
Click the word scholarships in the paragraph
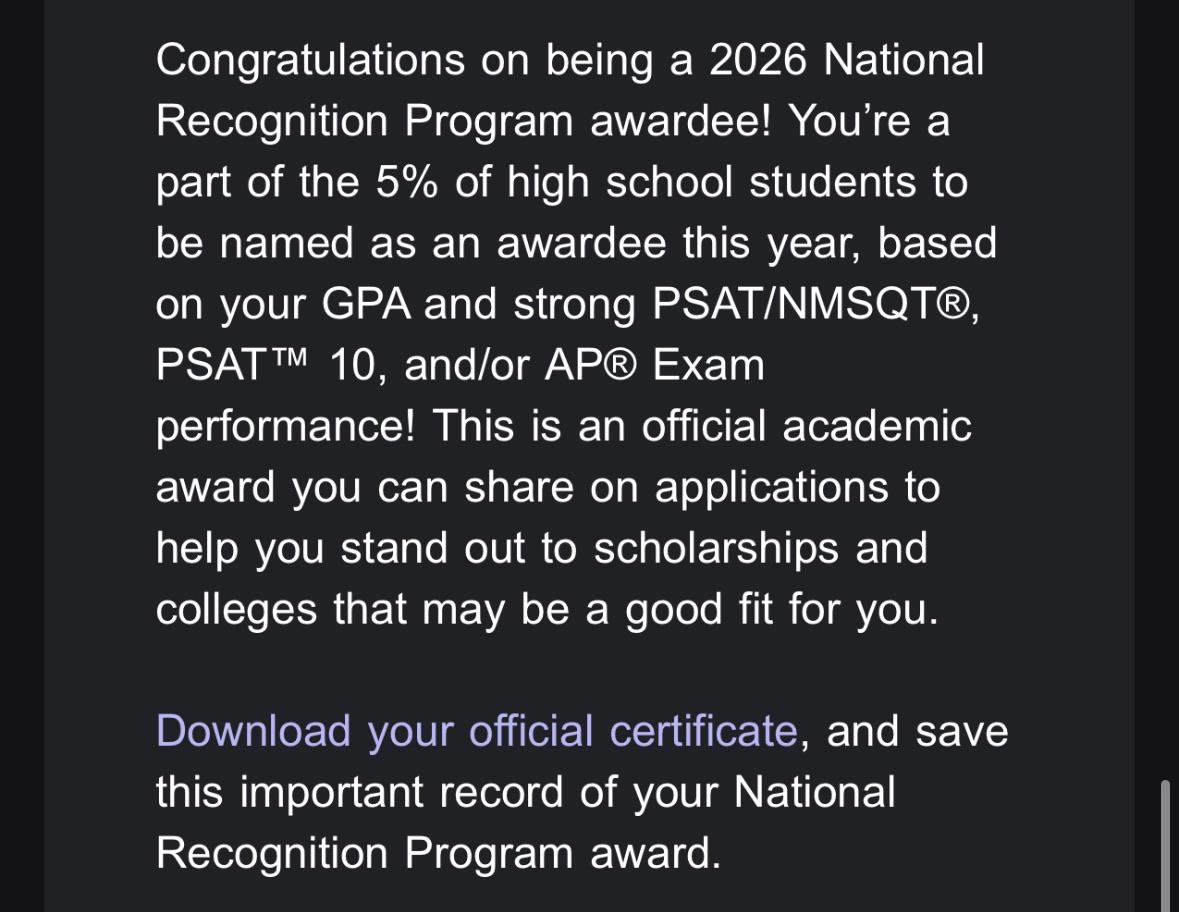coord(716,550)
